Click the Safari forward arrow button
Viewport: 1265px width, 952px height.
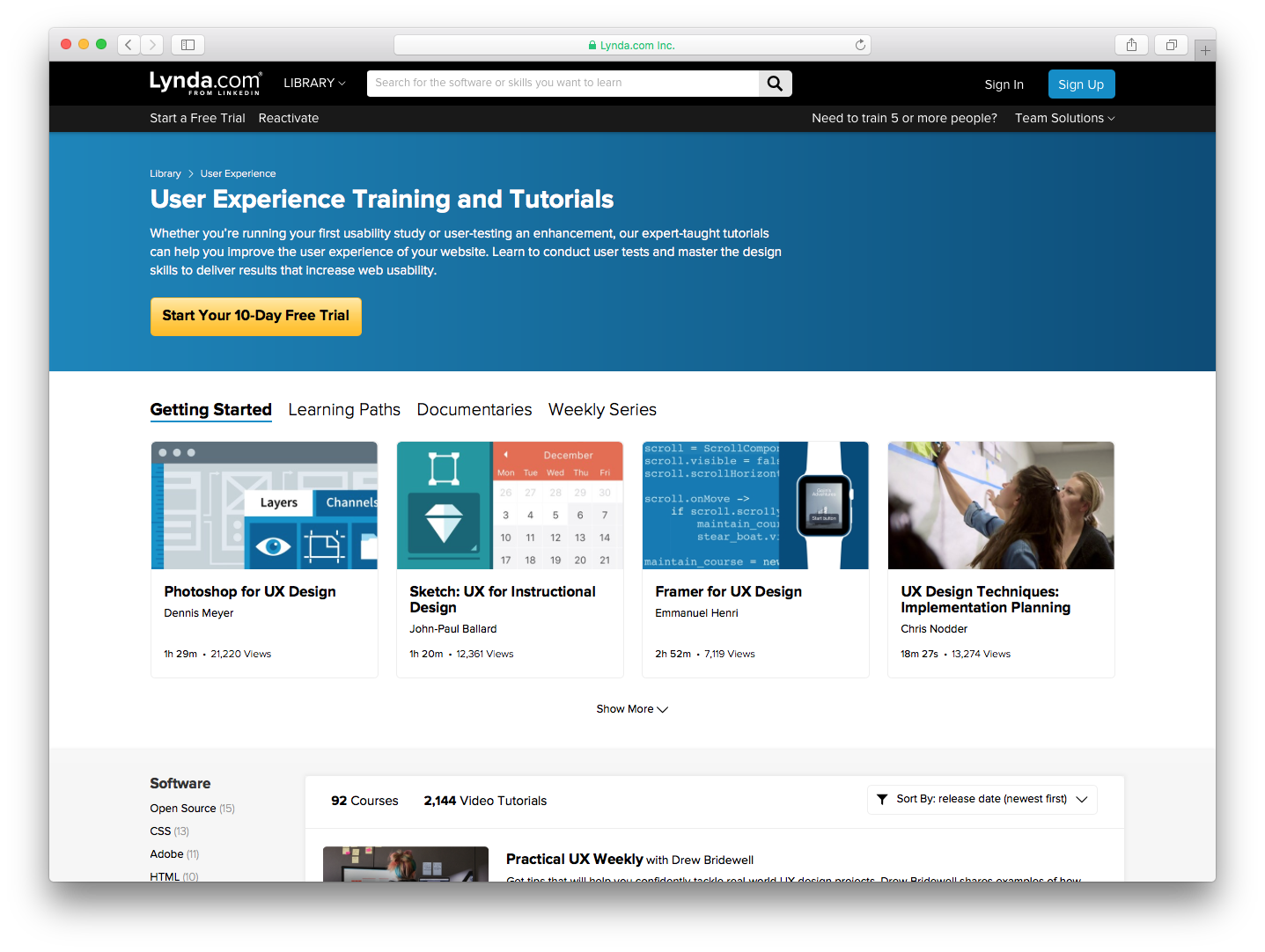[x=152, y=45]
